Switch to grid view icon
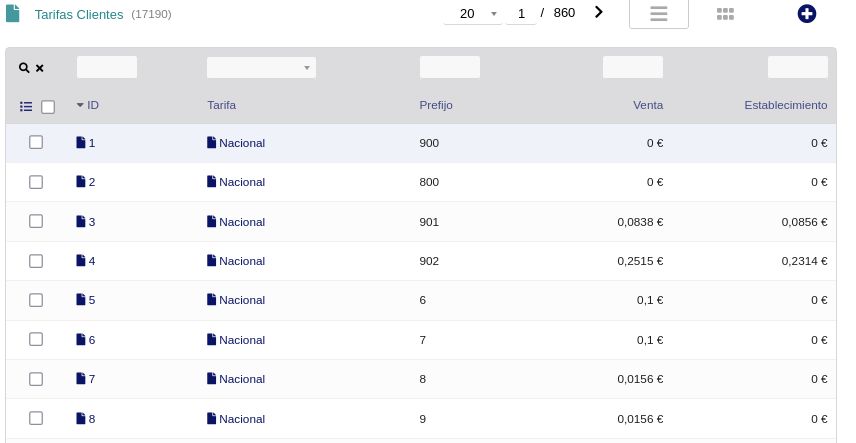The image size is (856, 443). (x=726, y=14)
